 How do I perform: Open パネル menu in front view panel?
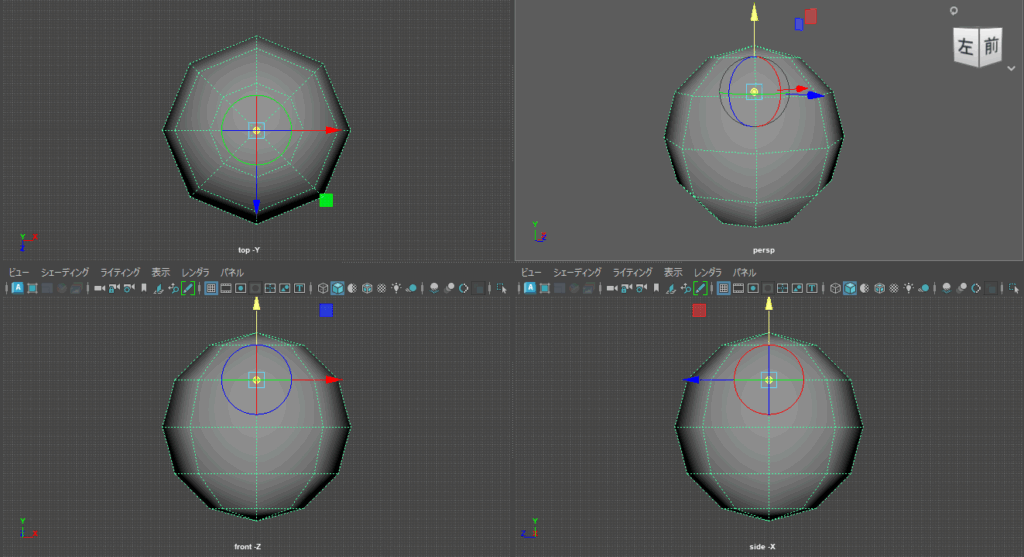point(232,272)
